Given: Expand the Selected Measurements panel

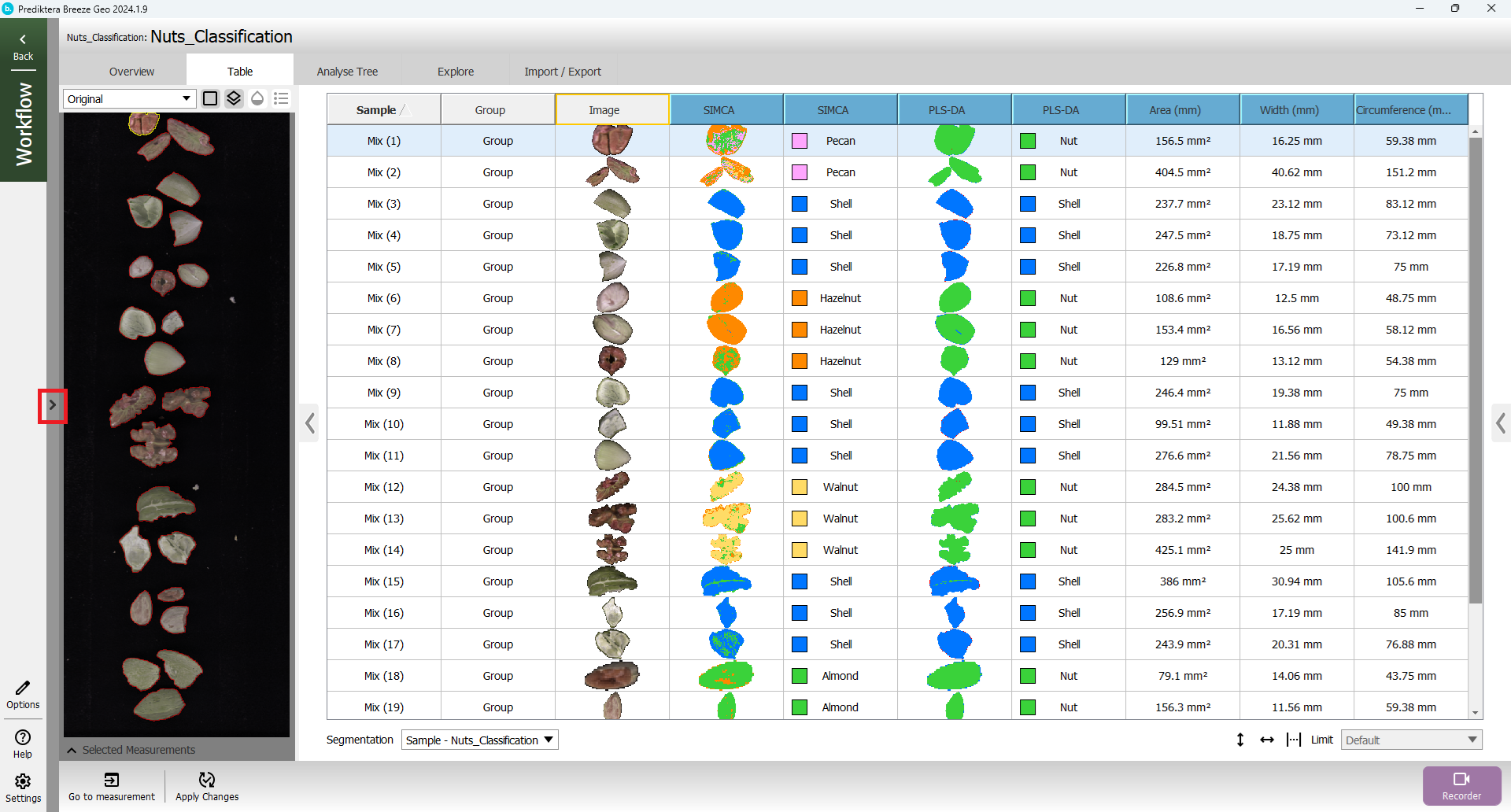Looking at the screenshot, I should (x=72, y=750).
